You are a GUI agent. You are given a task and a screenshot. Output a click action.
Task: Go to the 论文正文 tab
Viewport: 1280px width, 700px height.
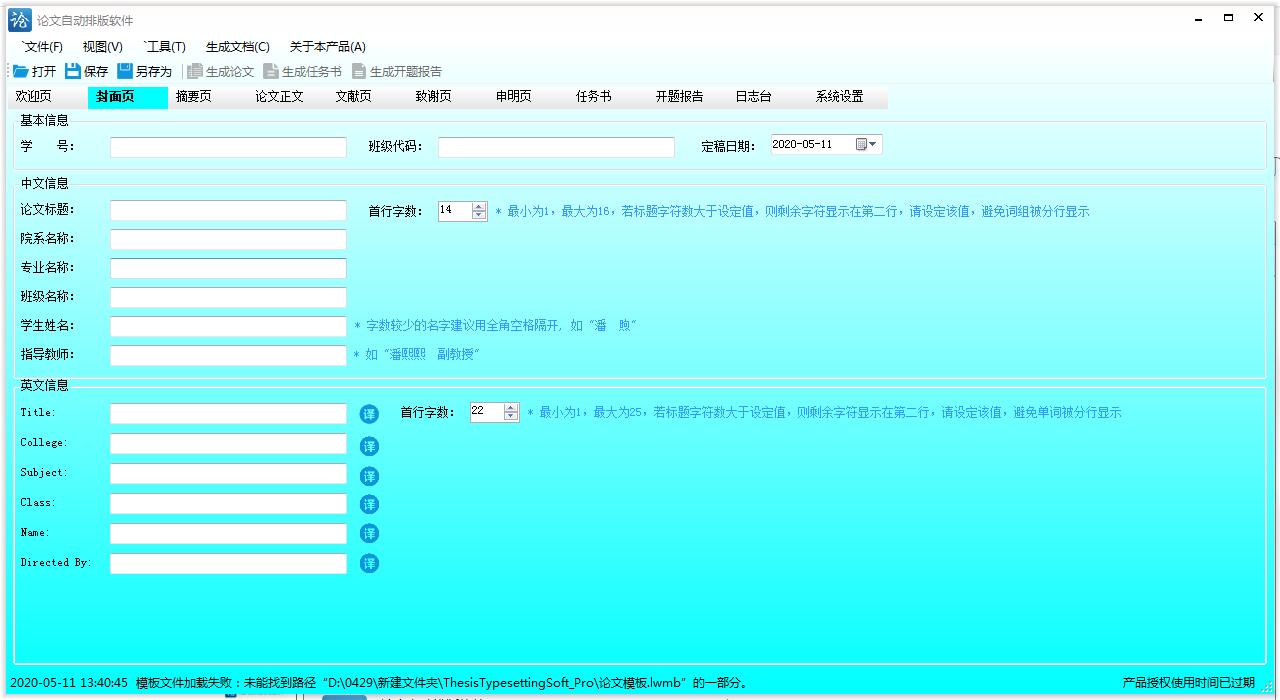pos(287,97)
